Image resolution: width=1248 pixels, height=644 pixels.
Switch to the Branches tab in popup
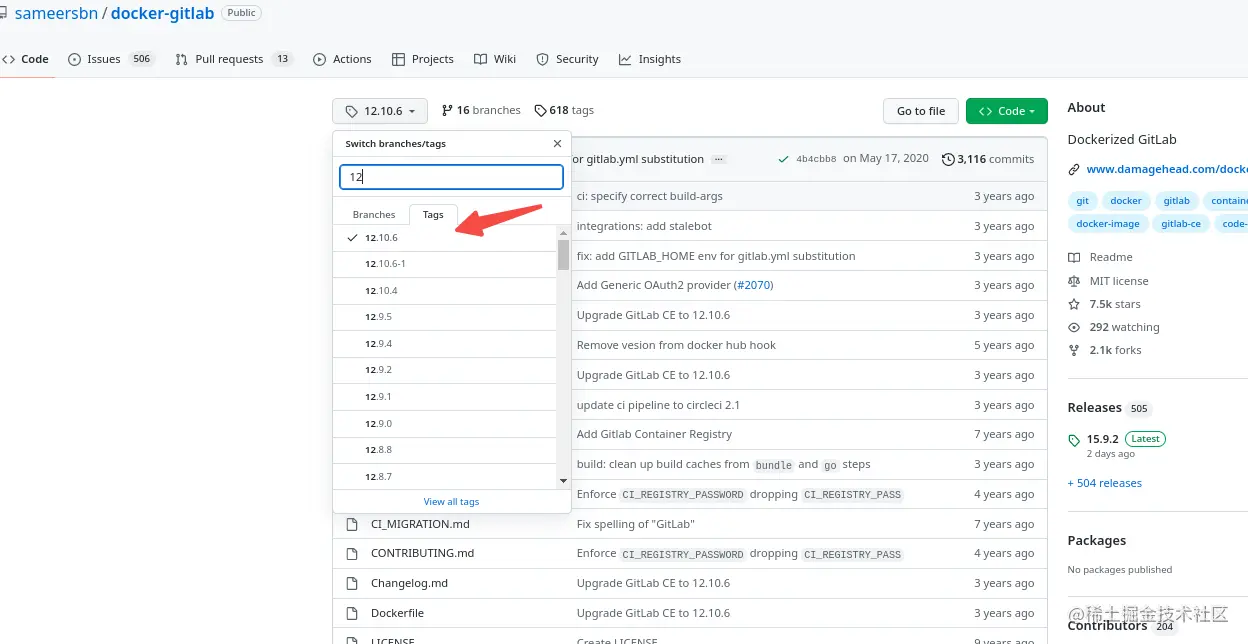pyautogui.click(x=374, y=214)
